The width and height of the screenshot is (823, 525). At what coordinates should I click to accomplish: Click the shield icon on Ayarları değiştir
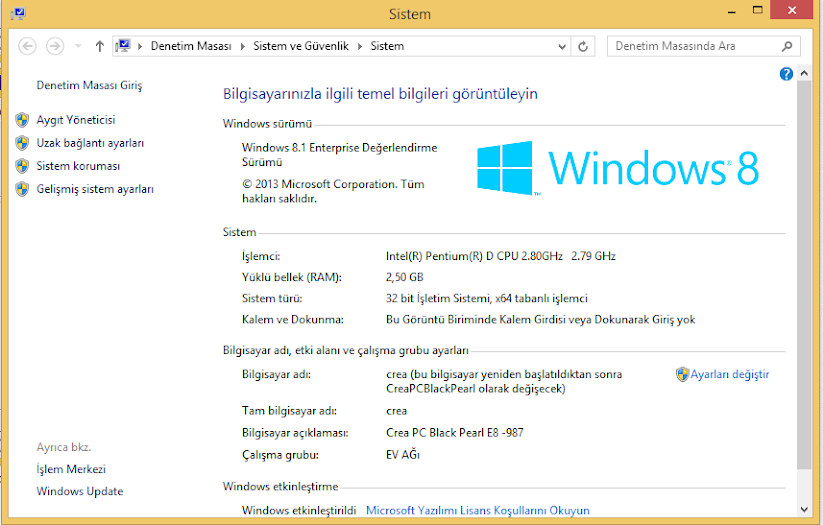coord(682,374)
